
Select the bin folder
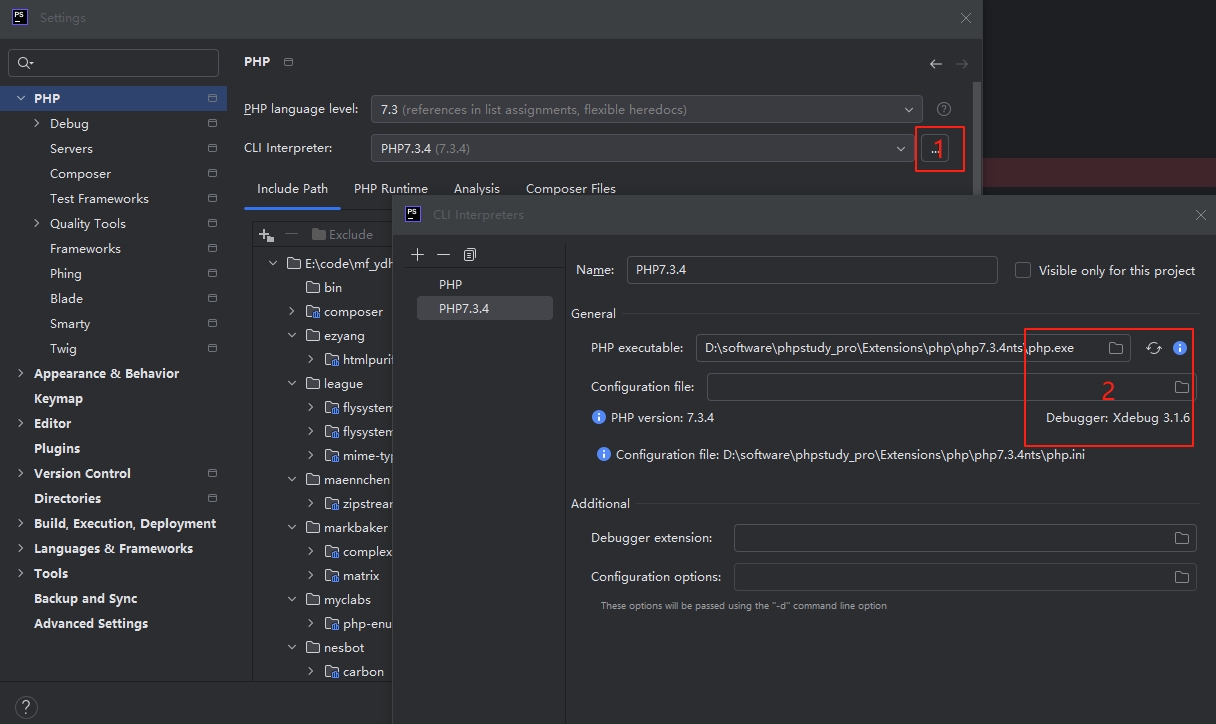pos(324,287)
